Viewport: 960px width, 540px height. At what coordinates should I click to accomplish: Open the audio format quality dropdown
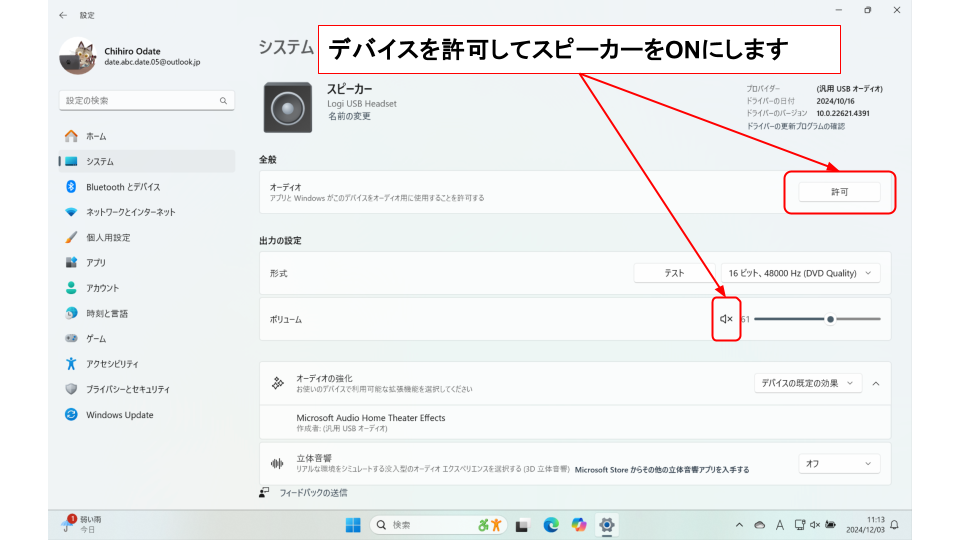(800, 273)
